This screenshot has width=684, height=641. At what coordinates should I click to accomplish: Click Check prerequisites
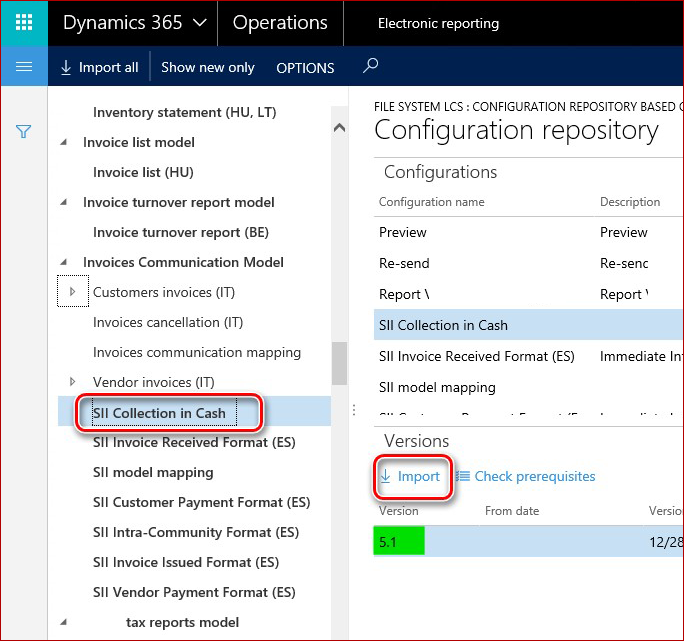526,476
